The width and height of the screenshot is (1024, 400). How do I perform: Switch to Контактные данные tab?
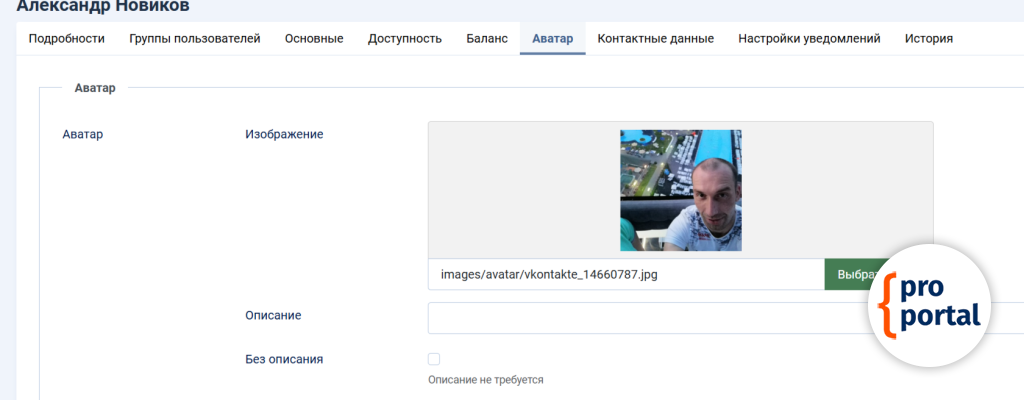point(655,39)
